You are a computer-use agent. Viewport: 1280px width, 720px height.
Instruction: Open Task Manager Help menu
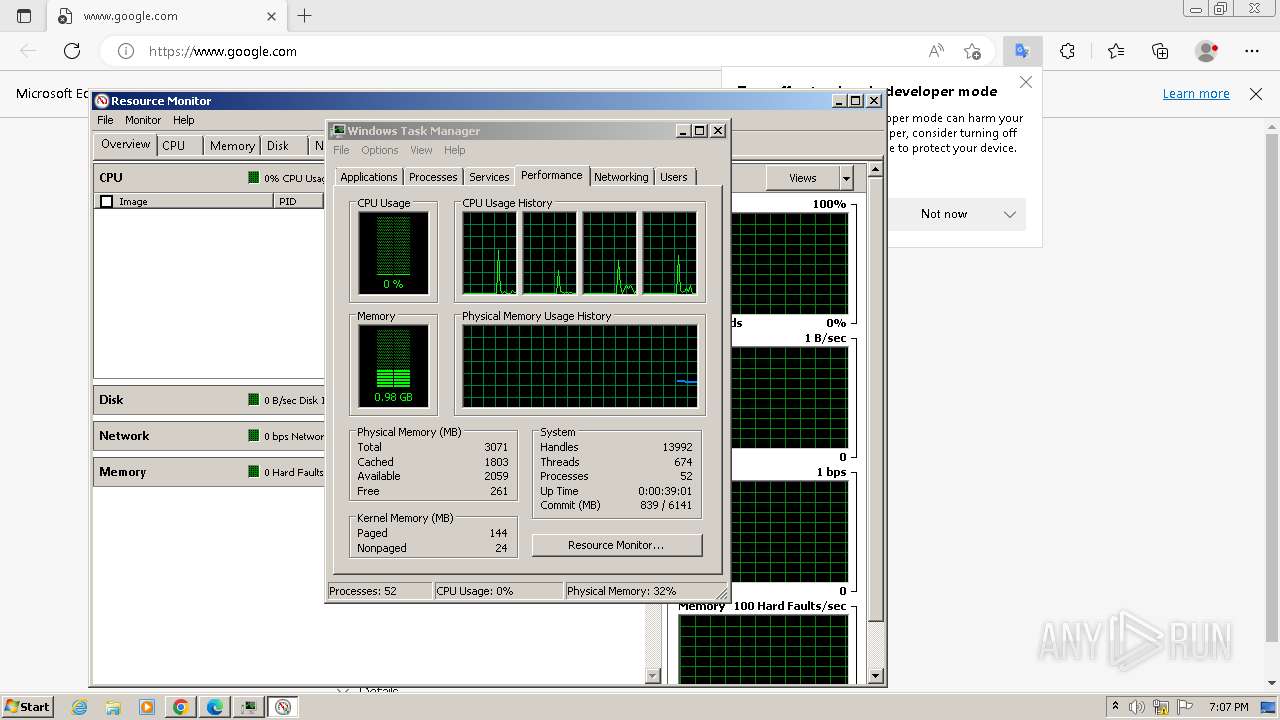coord(455,150)
